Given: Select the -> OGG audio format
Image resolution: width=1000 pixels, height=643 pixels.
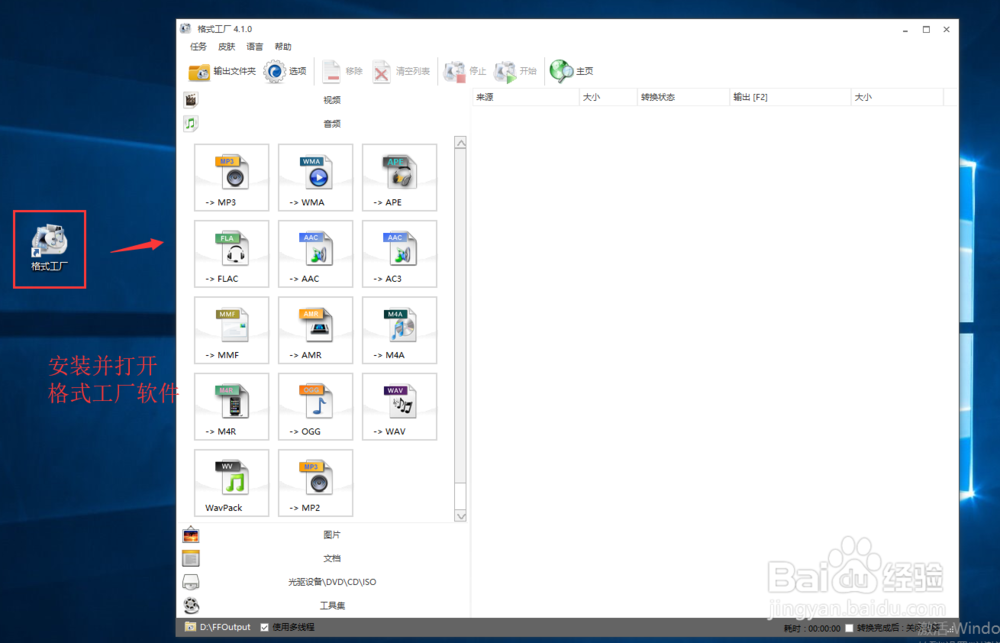Looking at the screenshot, I should pyautogui.click(x=315, y=406).
